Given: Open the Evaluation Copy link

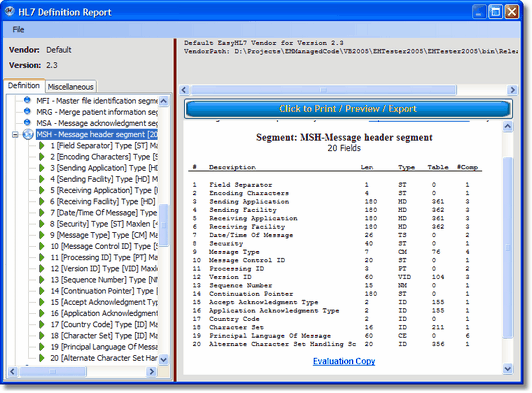Looking at the screenshot, I should click(x=344, y=361).
